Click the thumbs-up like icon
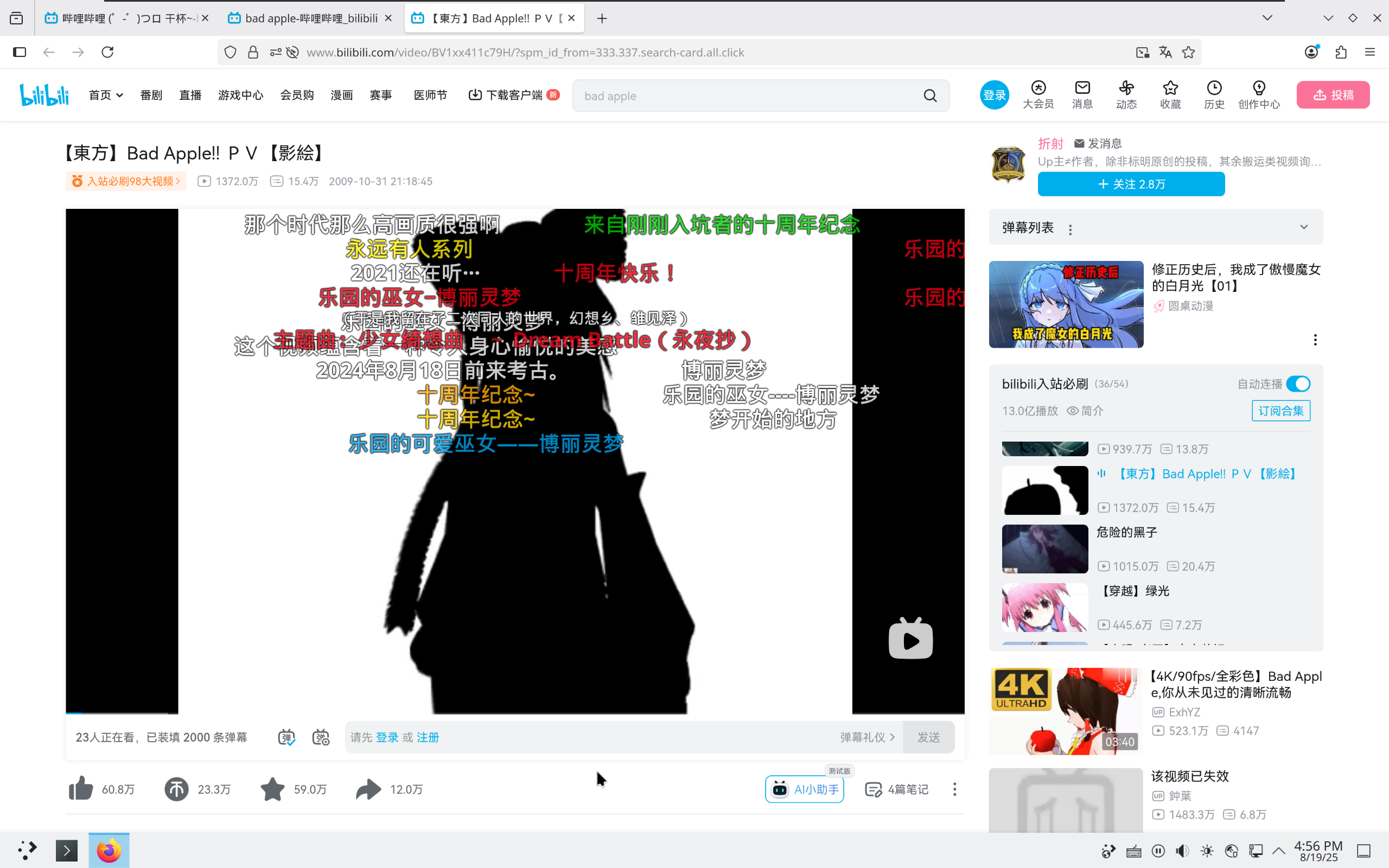Screen dimensions: 1389x868 (x=81, y=789)
